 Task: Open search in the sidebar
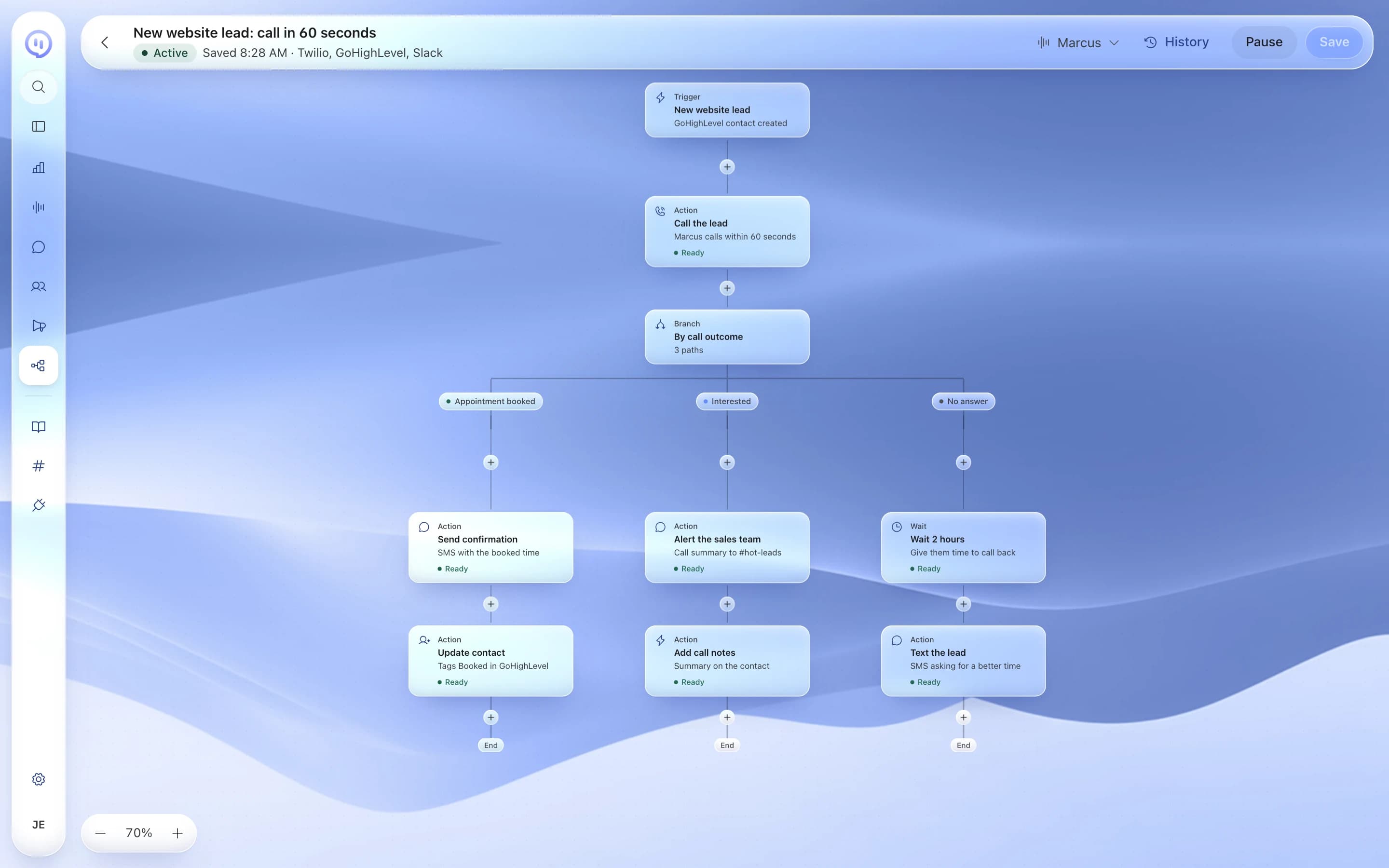point(39,87)
